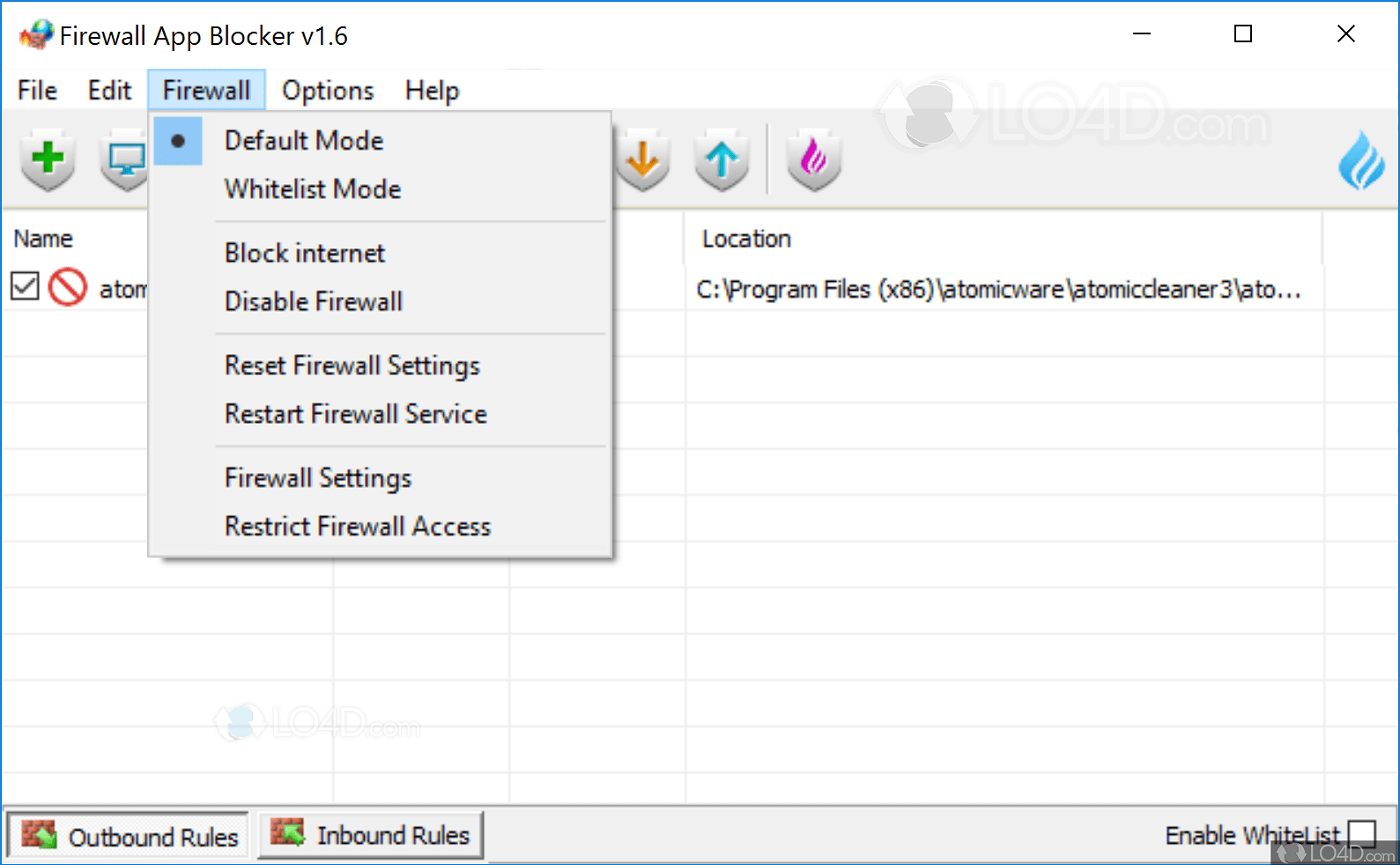Image resolution: width=1400 pixels, height=865 pixels.
Task: Switch to the Inbound Rules tab
Action: [371, 835]
